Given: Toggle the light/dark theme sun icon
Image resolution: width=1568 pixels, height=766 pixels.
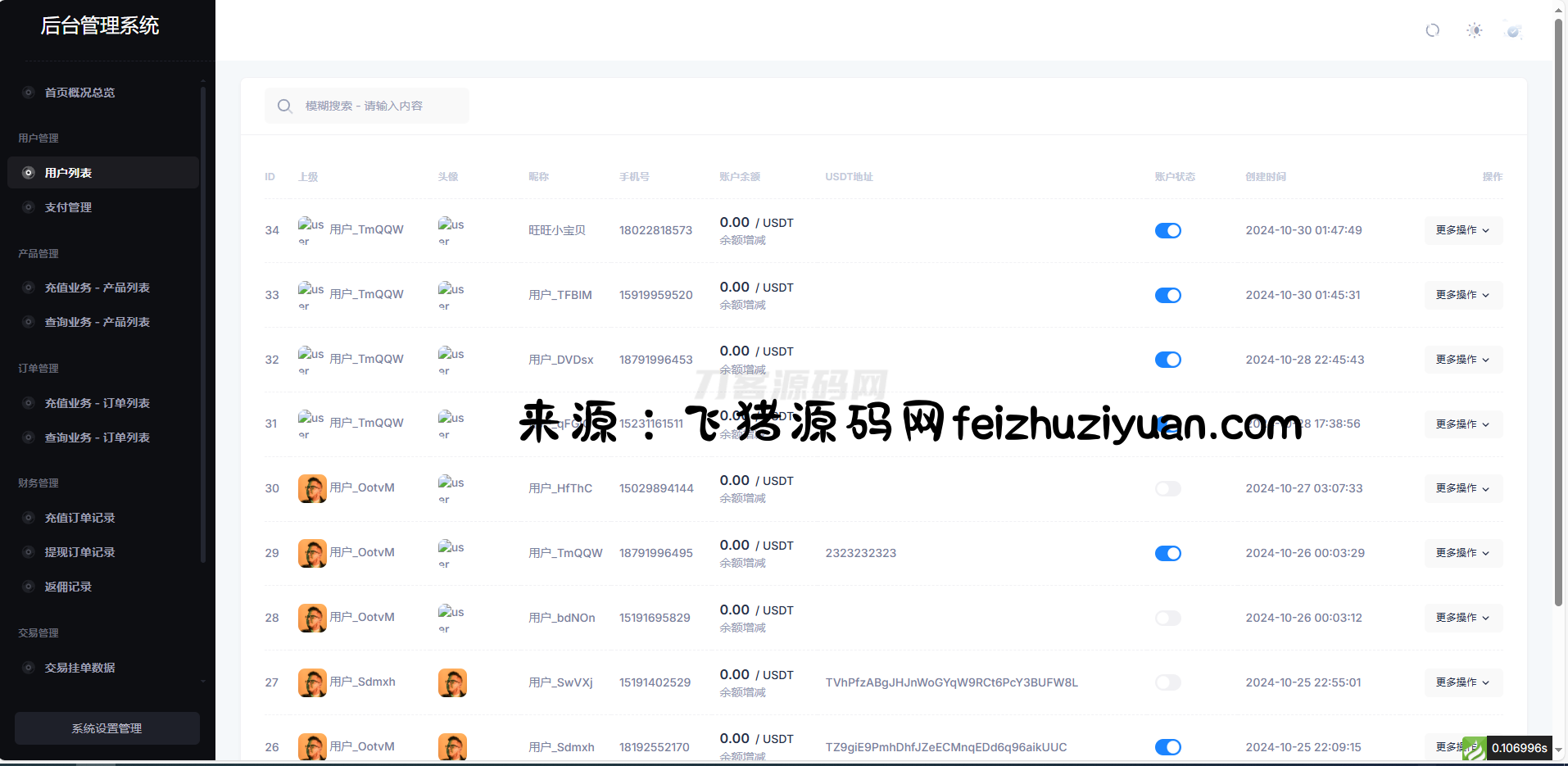Looking at the screenshot, I should [x=1474, y=30].
